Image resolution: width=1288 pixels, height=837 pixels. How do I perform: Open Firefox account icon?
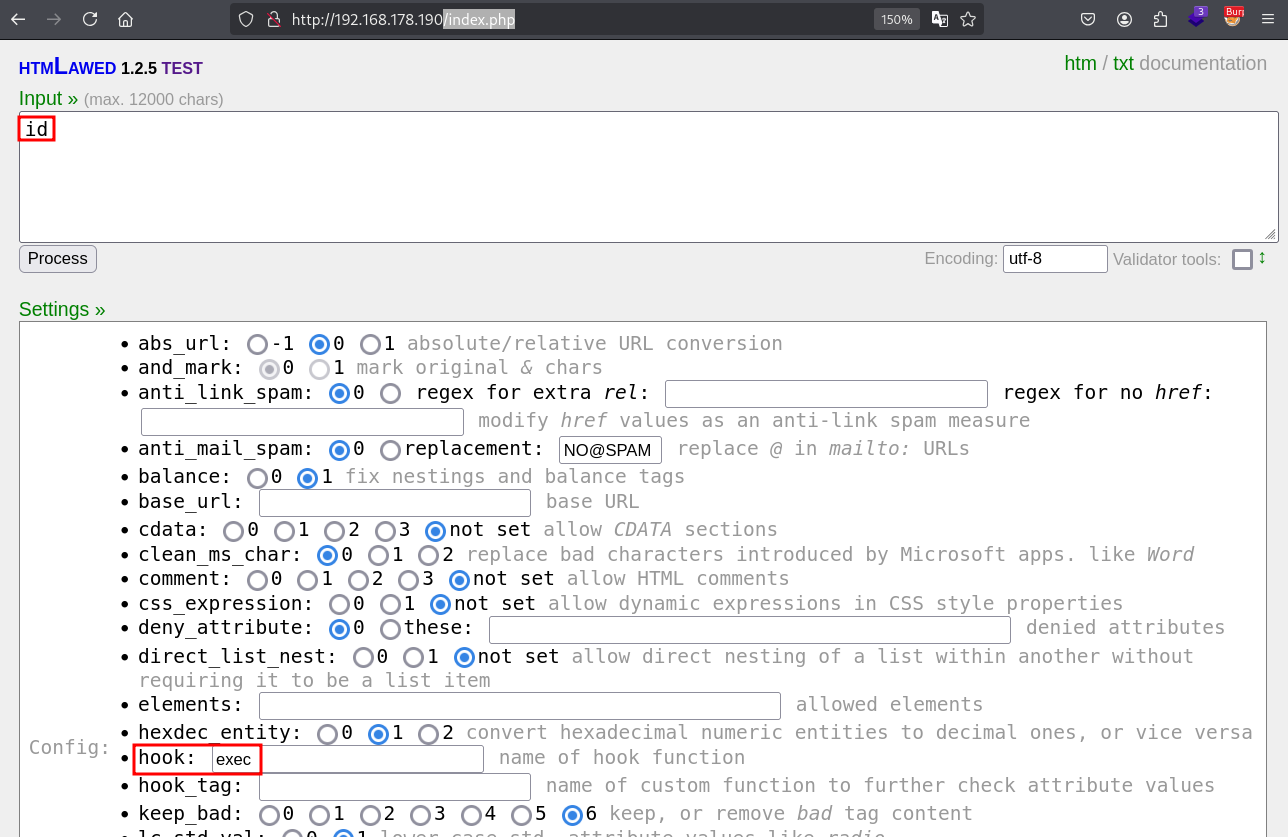pyautogui.click(x=1125, y=19)
